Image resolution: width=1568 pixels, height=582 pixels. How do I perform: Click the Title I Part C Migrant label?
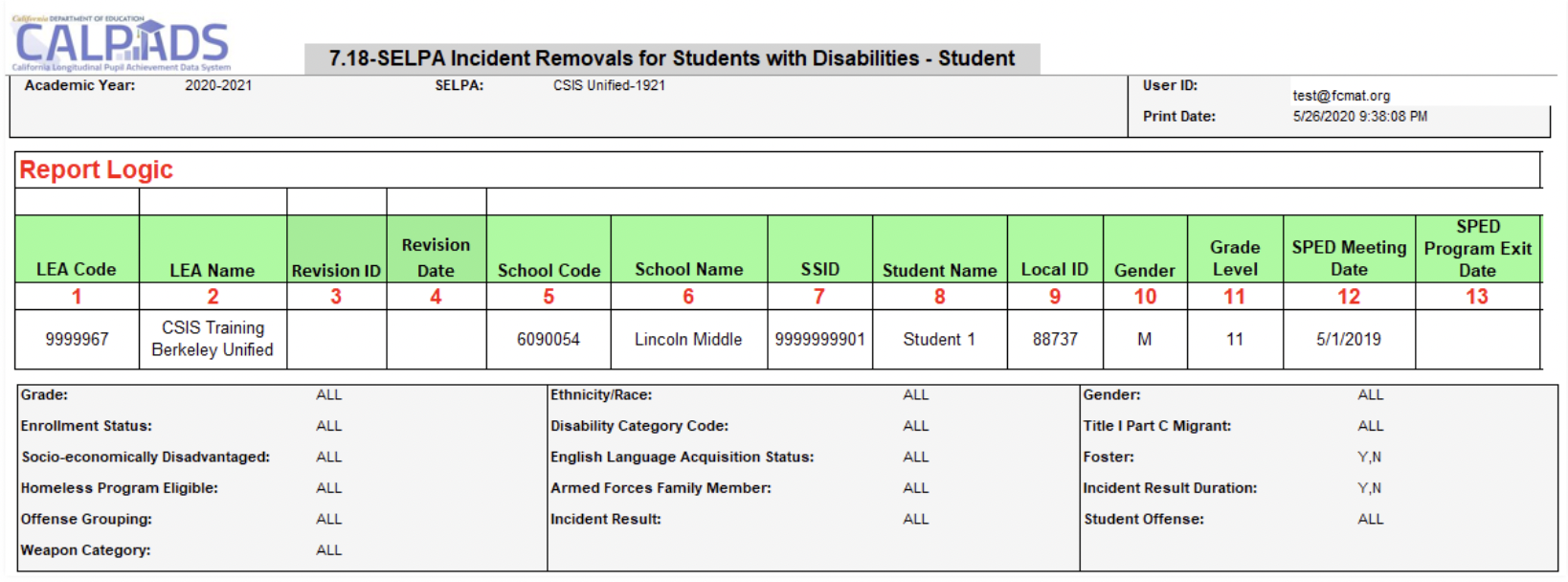1157,426
